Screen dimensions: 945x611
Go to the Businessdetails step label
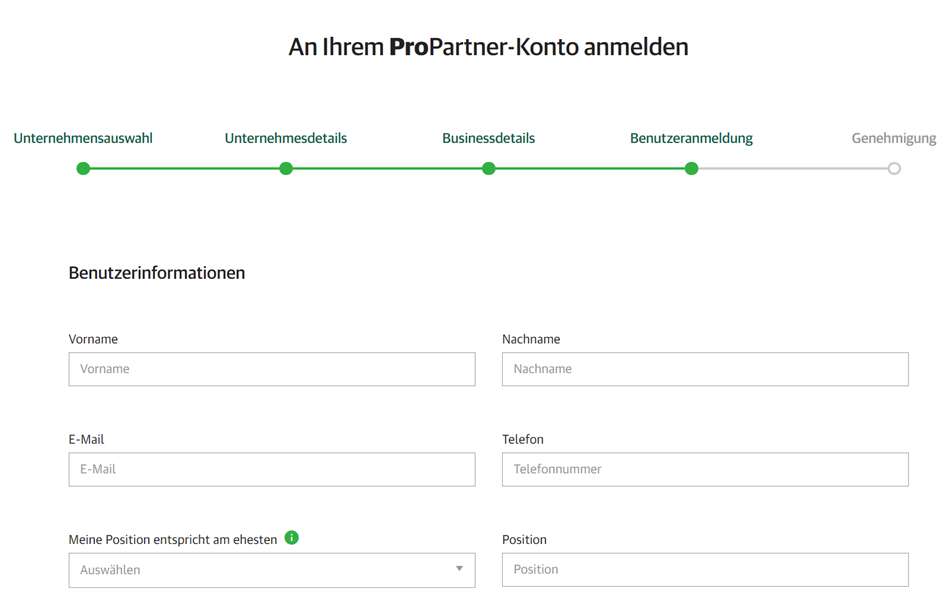(489, 138)
